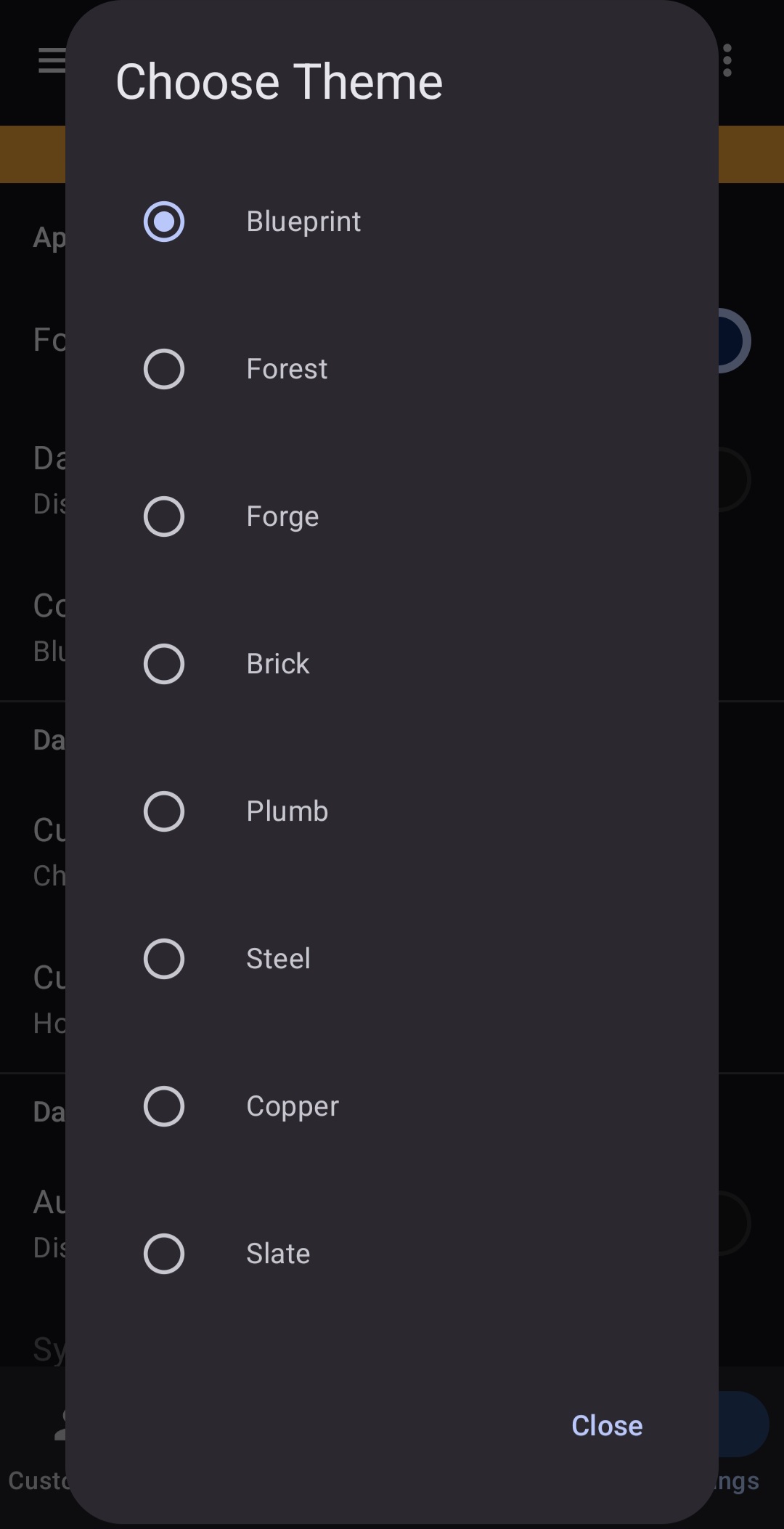
Task: Select the Plumb theme
Action: [164, 811]
